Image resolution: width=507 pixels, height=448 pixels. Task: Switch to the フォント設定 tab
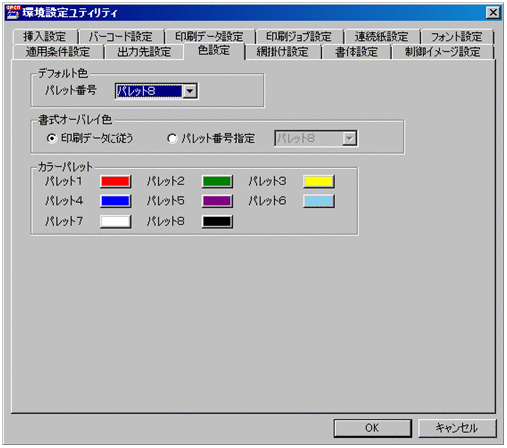click(x=456, y=36)
